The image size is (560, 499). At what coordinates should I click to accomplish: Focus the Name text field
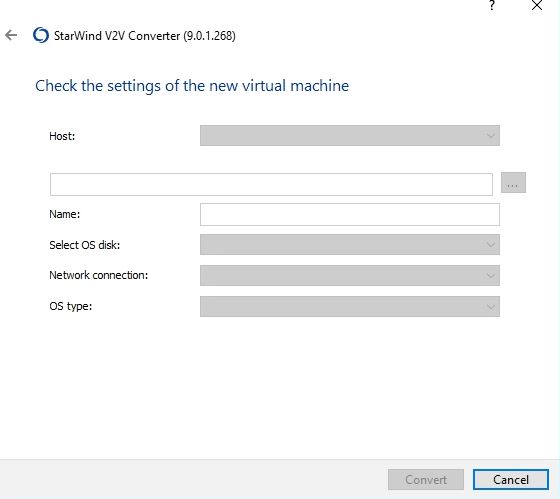coord(350,215)
